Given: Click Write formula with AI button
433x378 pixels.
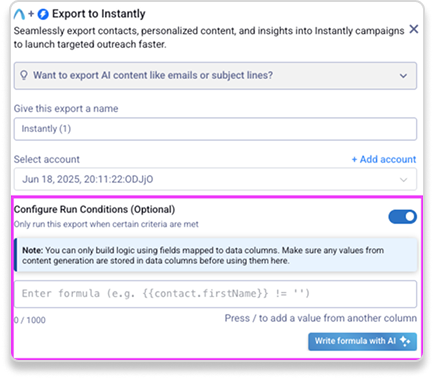Looking at the screenshot, I should 362,341.
